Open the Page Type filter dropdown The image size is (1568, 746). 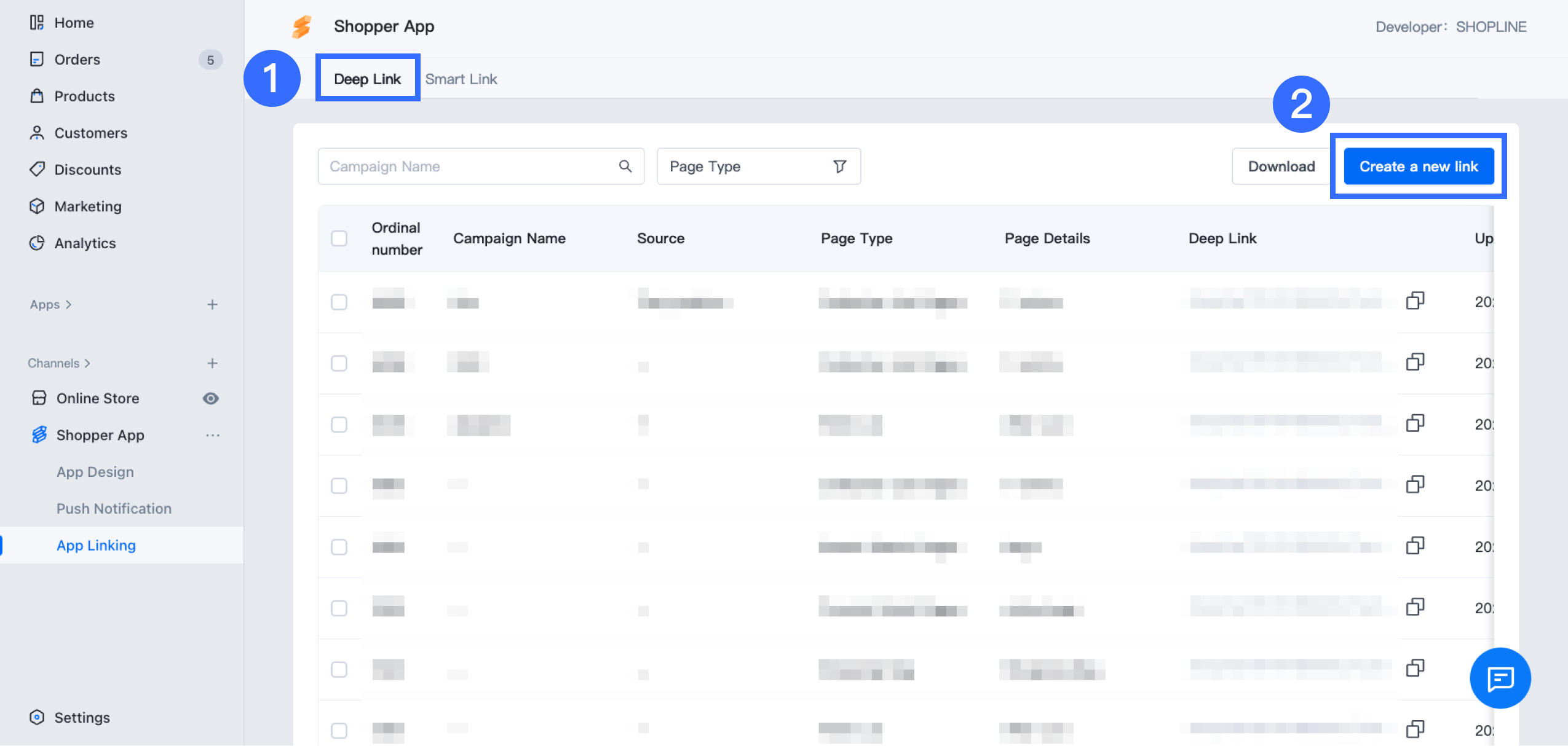click(758, 166)
